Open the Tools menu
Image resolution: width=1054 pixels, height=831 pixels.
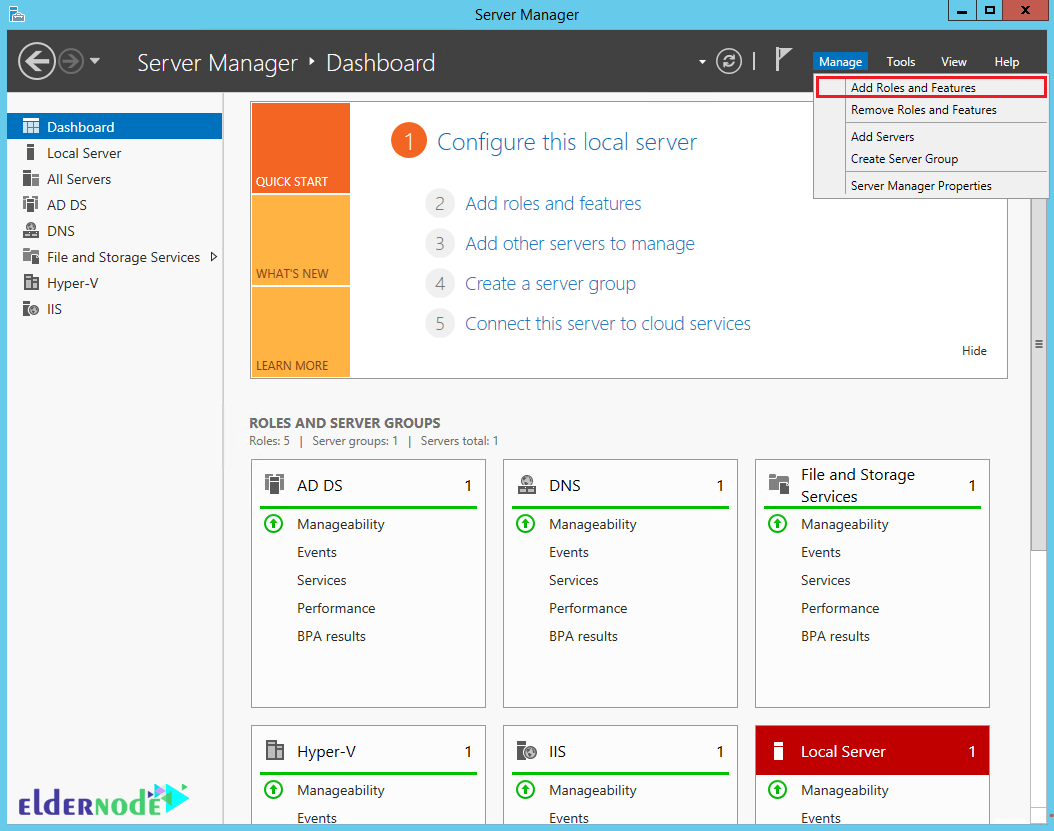click(x=901, y=62)
